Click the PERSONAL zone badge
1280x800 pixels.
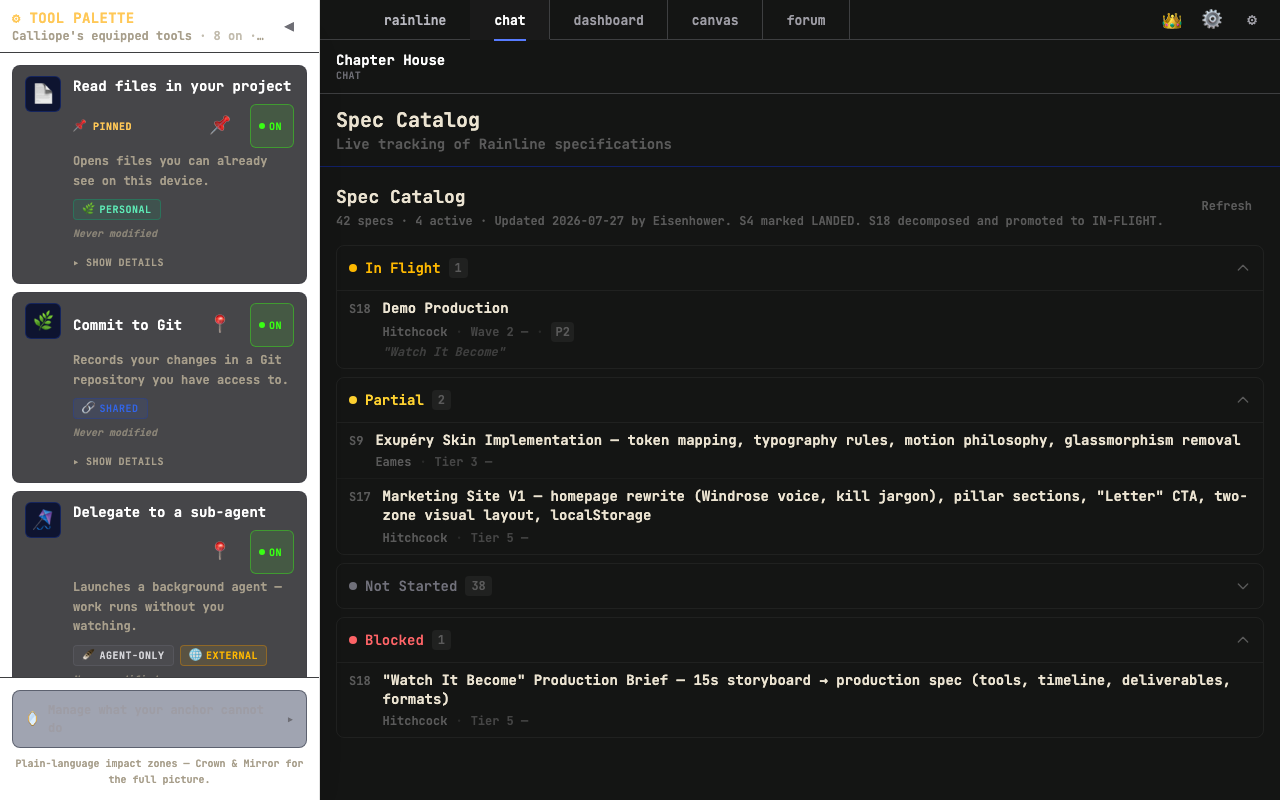(117, 209)
